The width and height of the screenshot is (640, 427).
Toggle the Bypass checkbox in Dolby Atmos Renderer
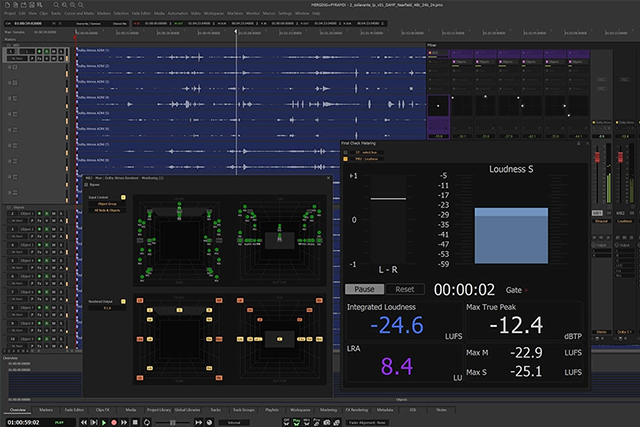pos(84,185)
